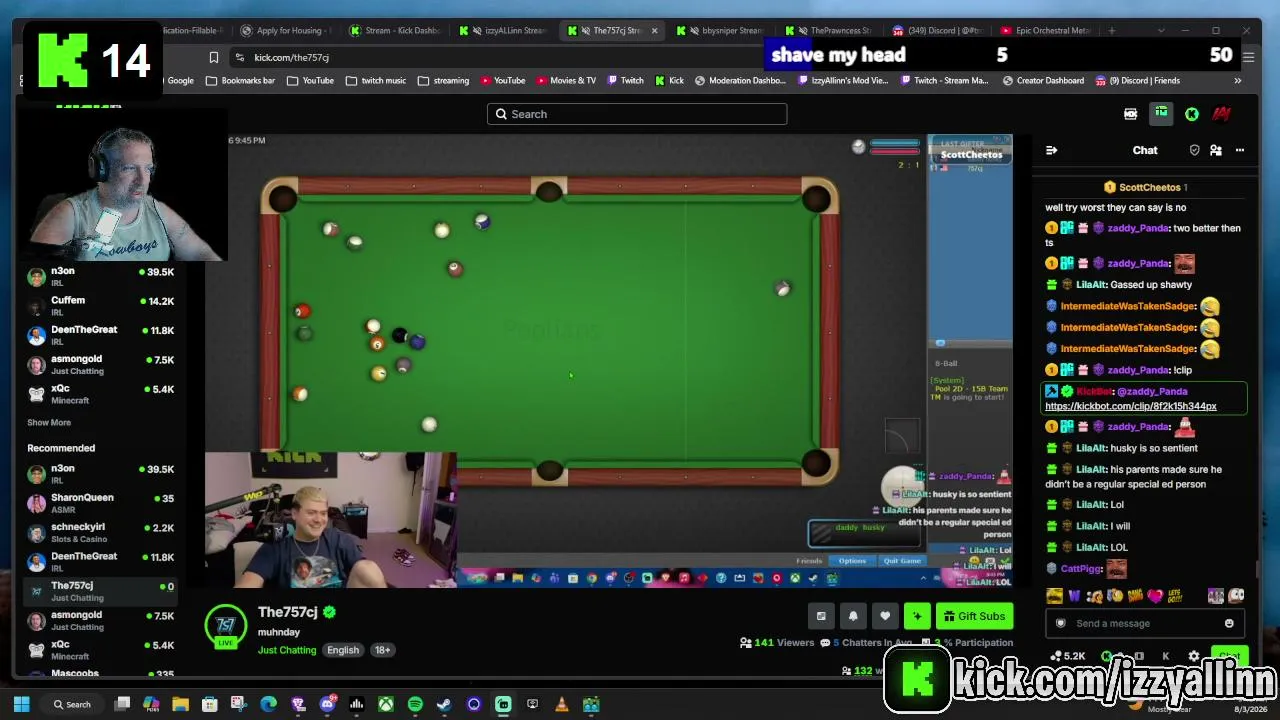
Task: Click the pink heart emote in quick emotes
Action: click(x=1156, y=596)
